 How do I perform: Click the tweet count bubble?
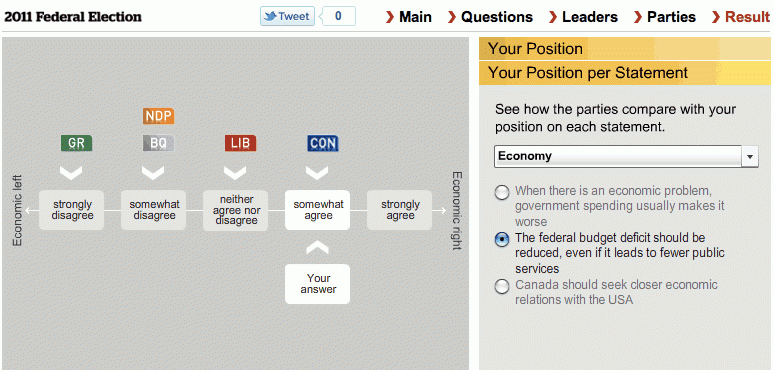click(338, 16)
